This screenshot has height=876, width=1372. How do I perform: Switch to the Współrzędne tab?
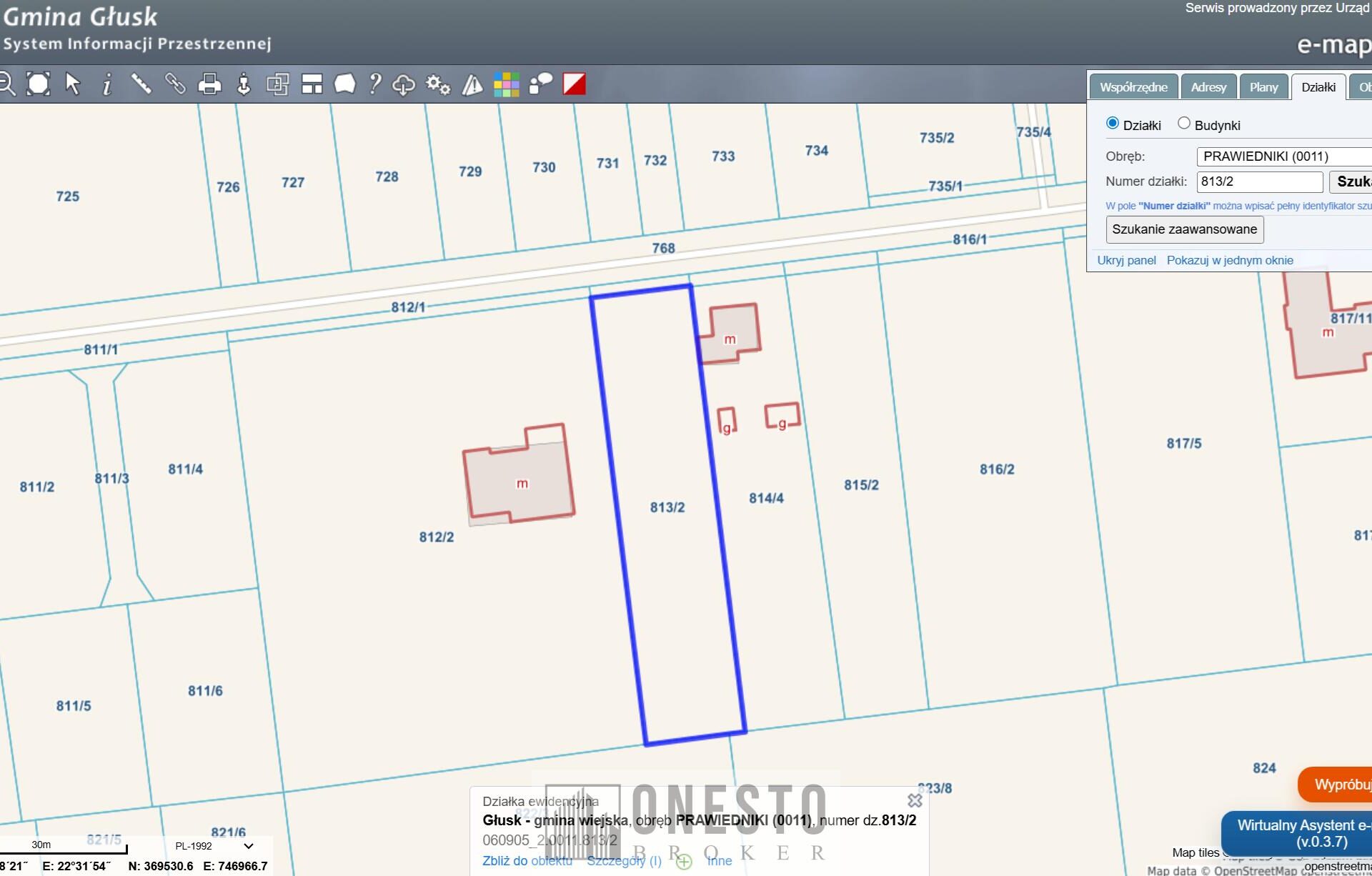tap(1133, 87)
